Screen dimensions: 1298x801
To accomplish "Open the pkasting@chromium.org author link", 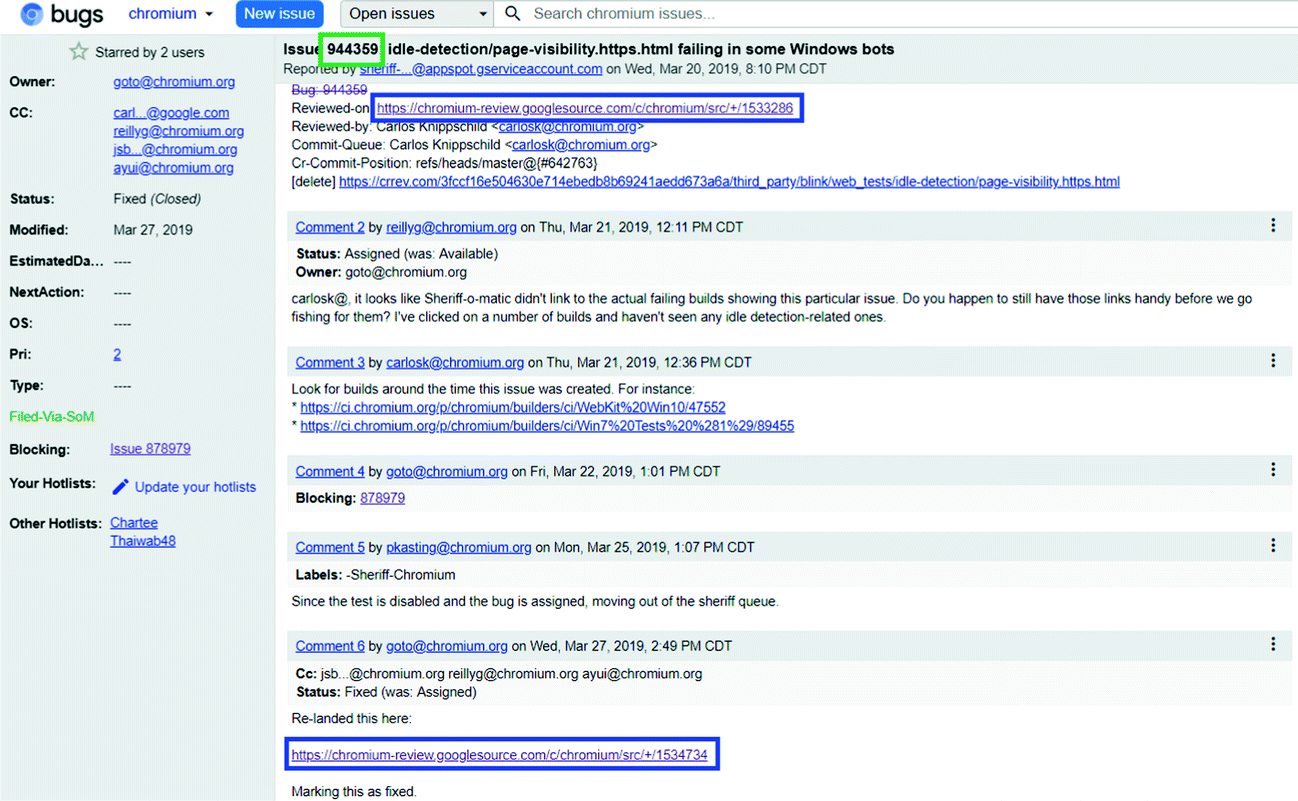I will (x=459, y=547).
